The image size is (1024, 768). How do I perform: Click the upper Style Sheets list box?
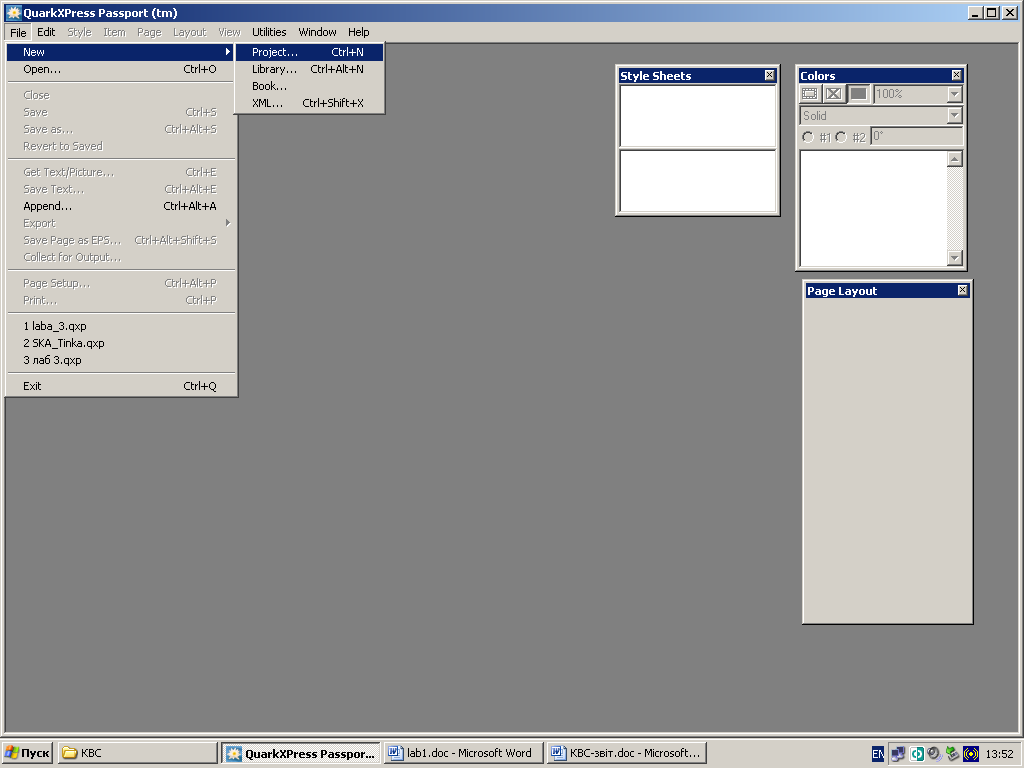[x=697, y=116]
